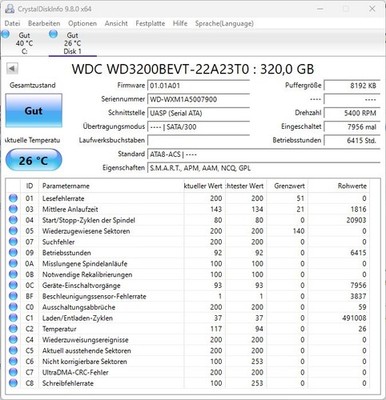Click status orb for ID C2 Temperatur

pyautogui.click(x=13, y=329)
